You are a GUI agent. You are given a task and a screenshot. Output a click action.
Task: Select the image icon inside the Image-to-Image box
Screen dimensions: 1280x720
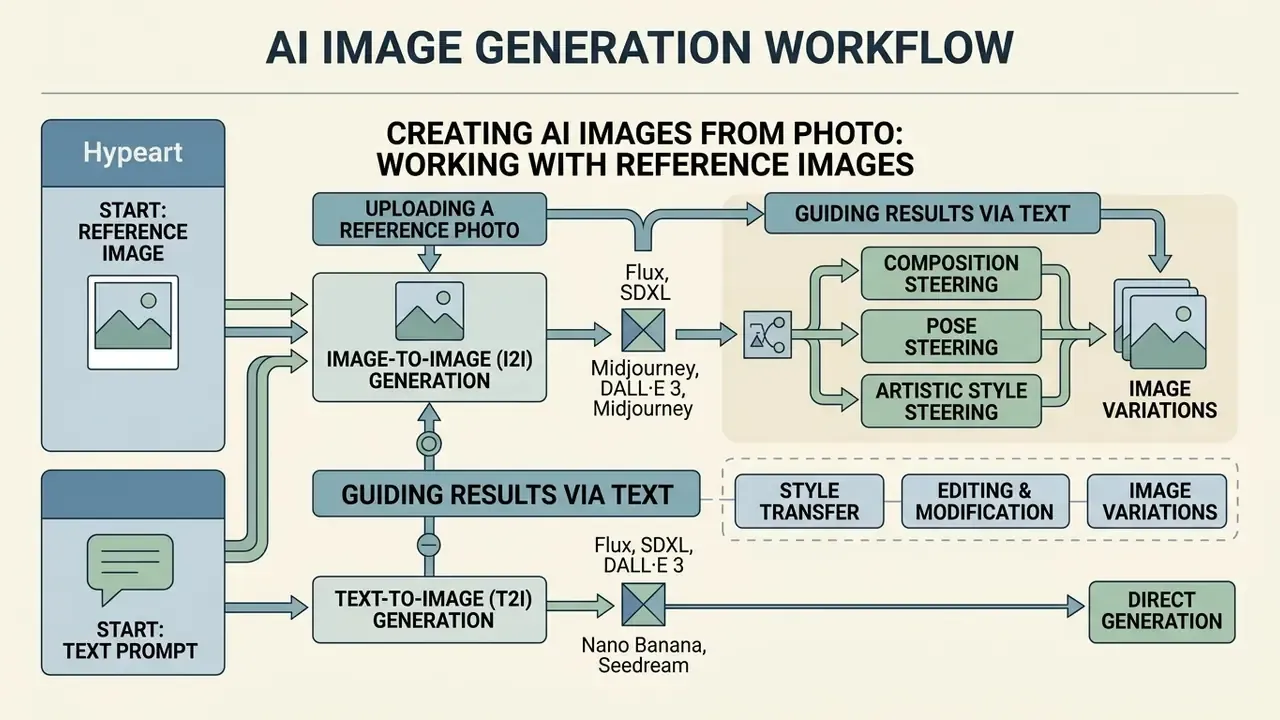429,311
